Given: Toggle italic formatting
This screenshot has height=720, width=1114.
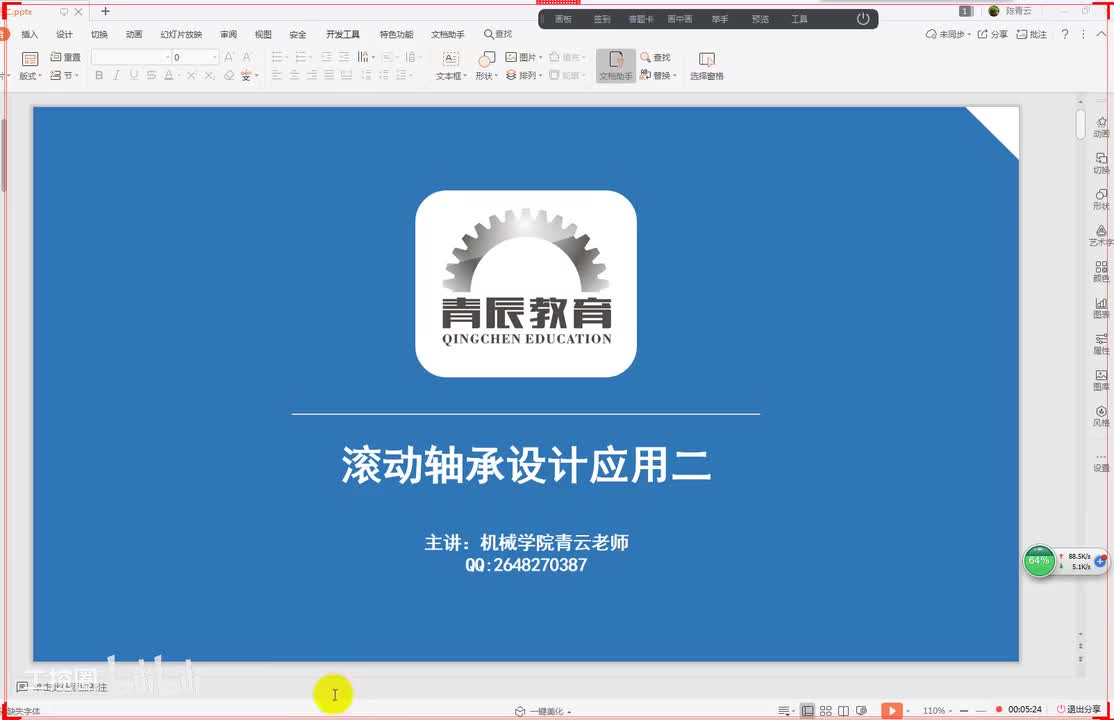Looking at the screenshot, I should tap(116, 75).
